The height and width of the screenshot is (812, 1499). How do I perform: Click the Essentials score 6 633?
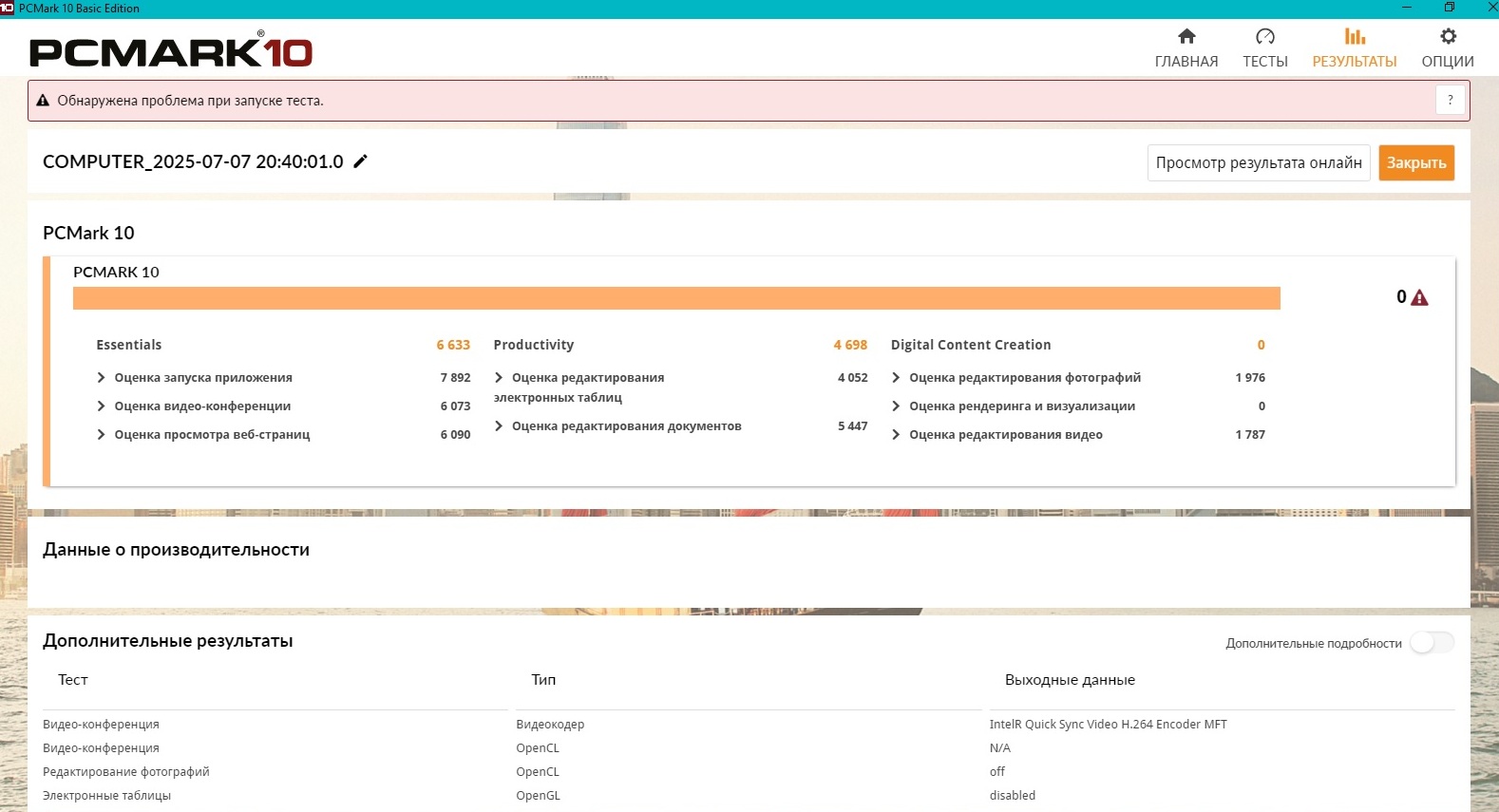453,345
